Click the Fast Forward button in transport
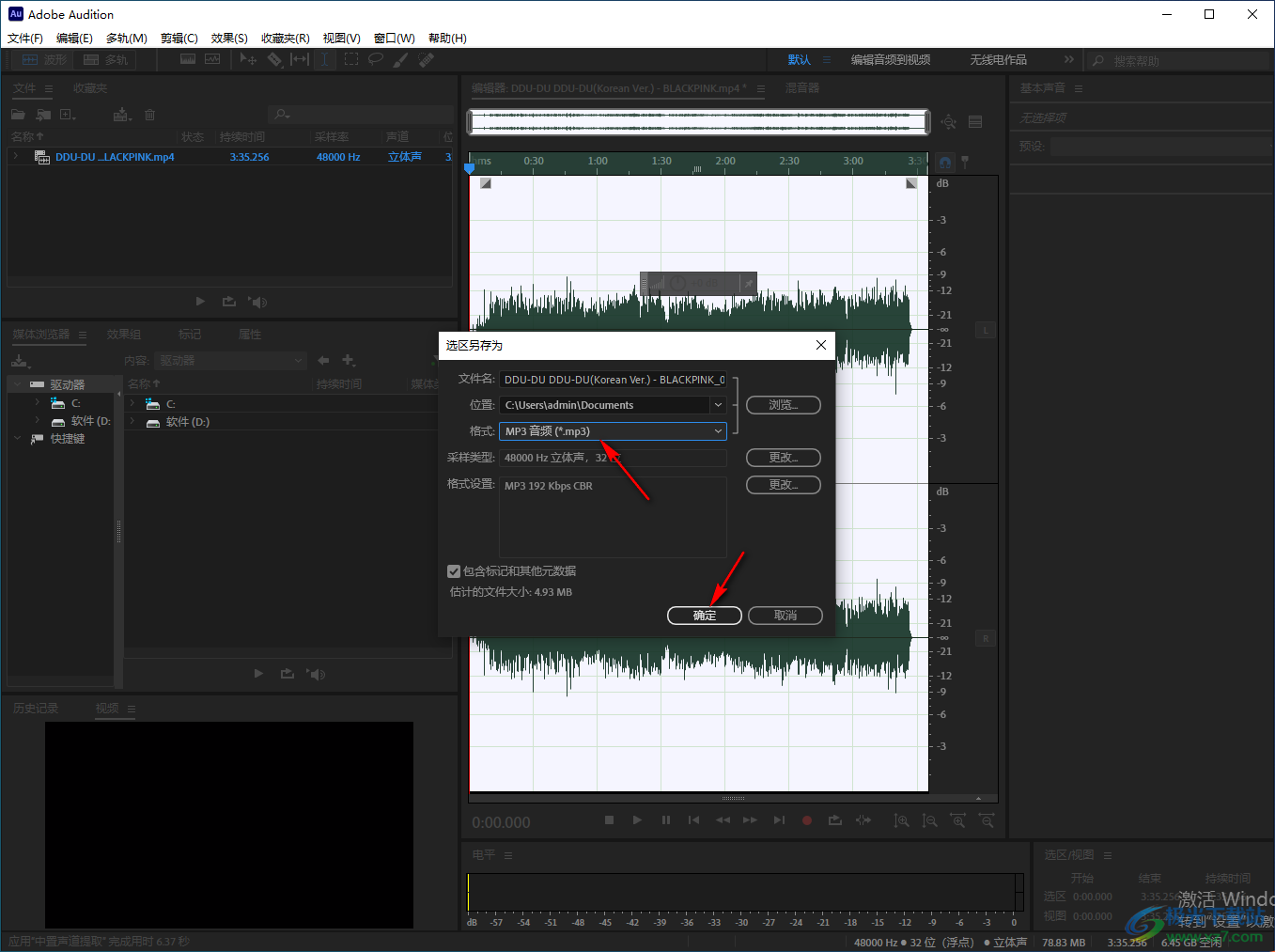Image resolution: width=1275 pixels, height=952 pixels. point(750,820)
